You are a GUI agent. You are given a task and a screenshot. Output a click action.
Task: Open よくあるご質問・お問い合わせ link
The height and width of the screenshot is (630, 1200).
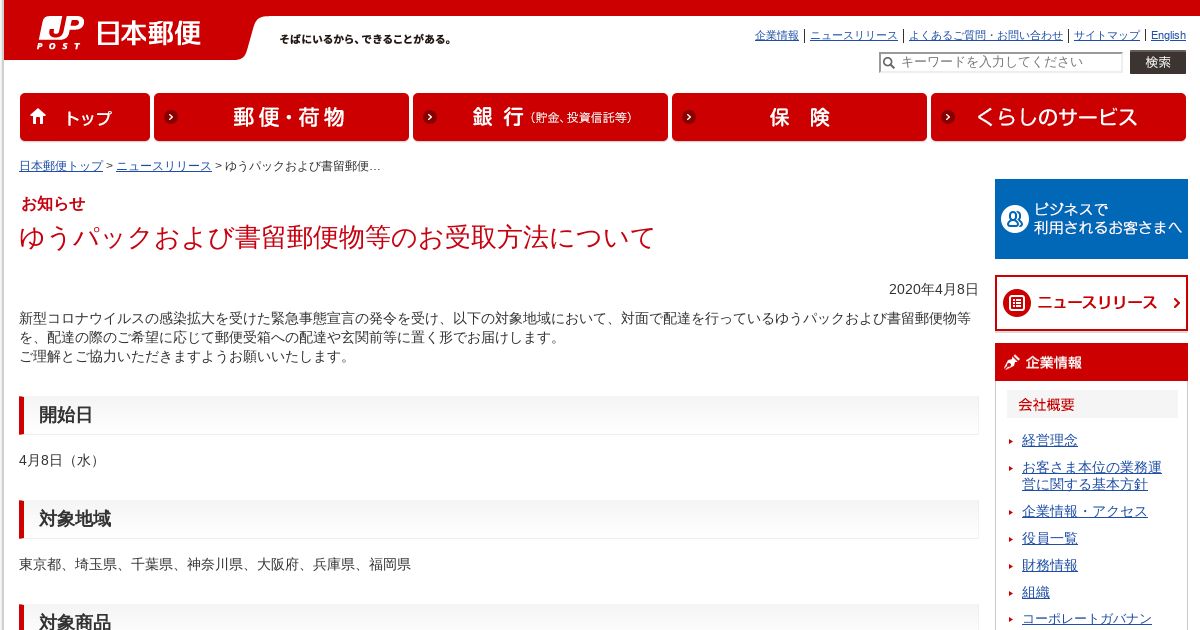tap(986, 35)
